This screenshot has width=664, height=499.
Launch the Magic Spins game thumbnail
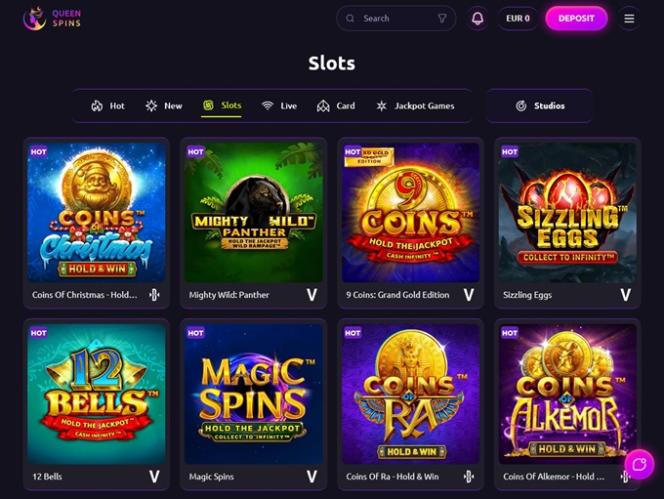254,394
